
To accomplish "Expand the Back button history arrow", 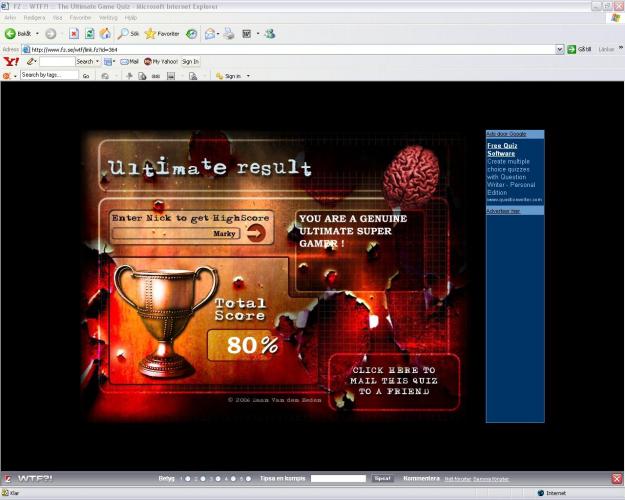I will (x=38, y=33).
